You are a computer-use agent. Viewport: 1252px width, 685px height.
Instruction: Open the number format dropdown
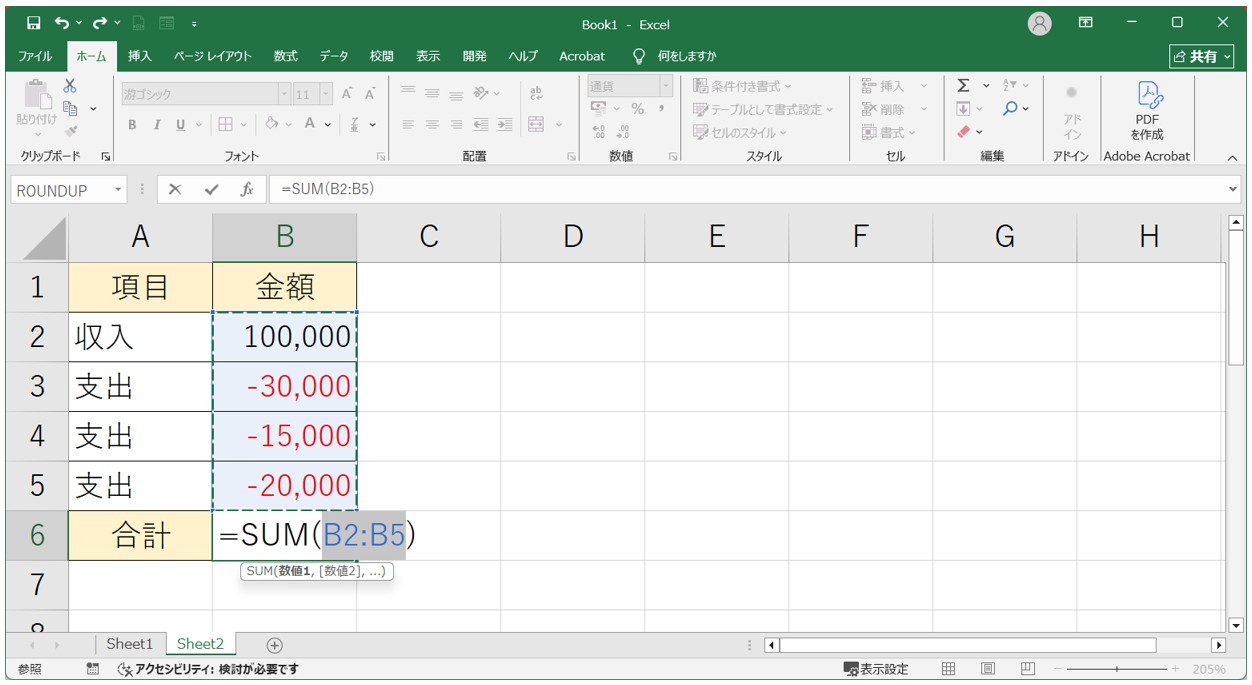pos(667,87)
